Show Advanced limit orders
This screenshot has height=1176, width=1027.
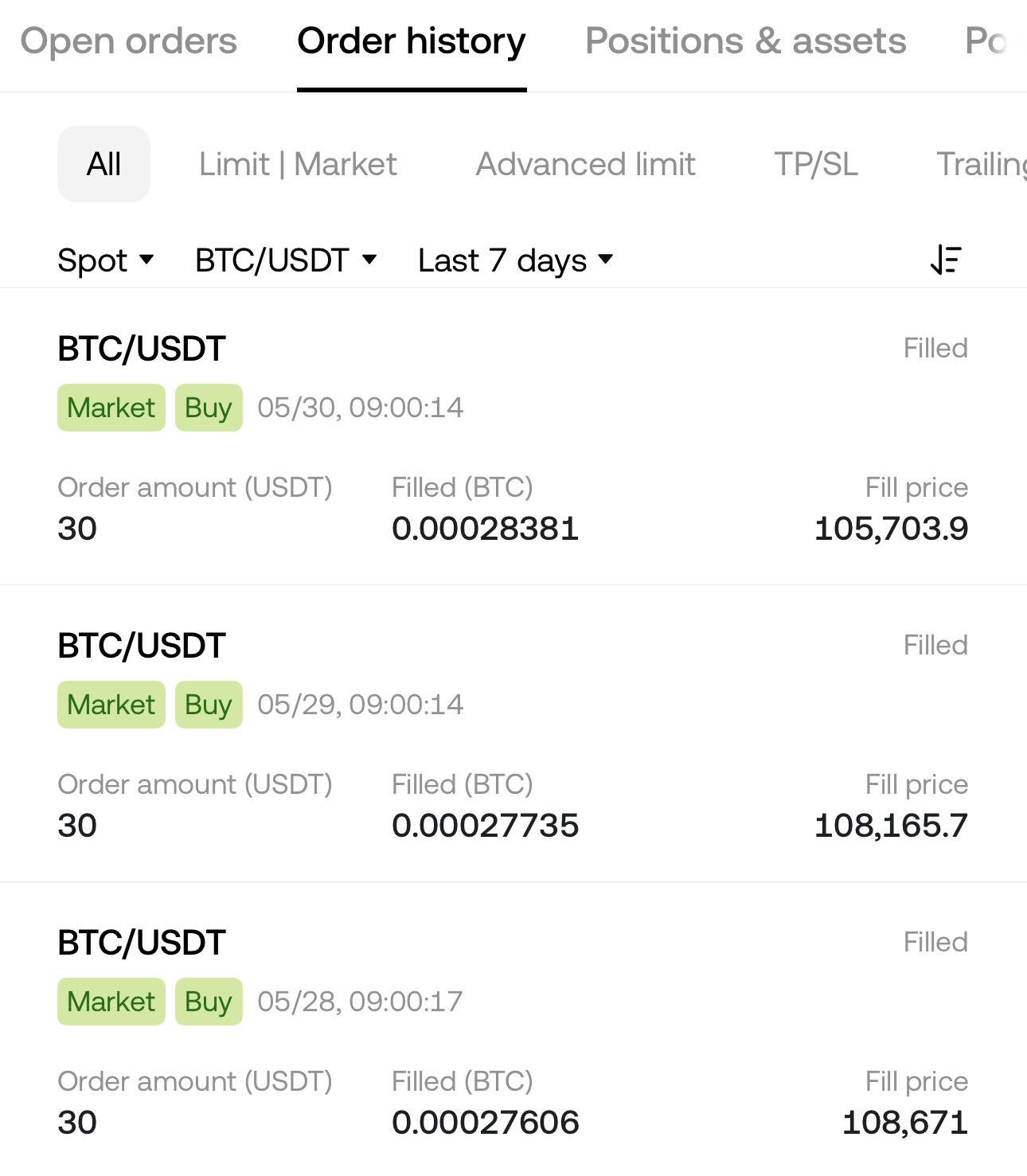(586, 164)
